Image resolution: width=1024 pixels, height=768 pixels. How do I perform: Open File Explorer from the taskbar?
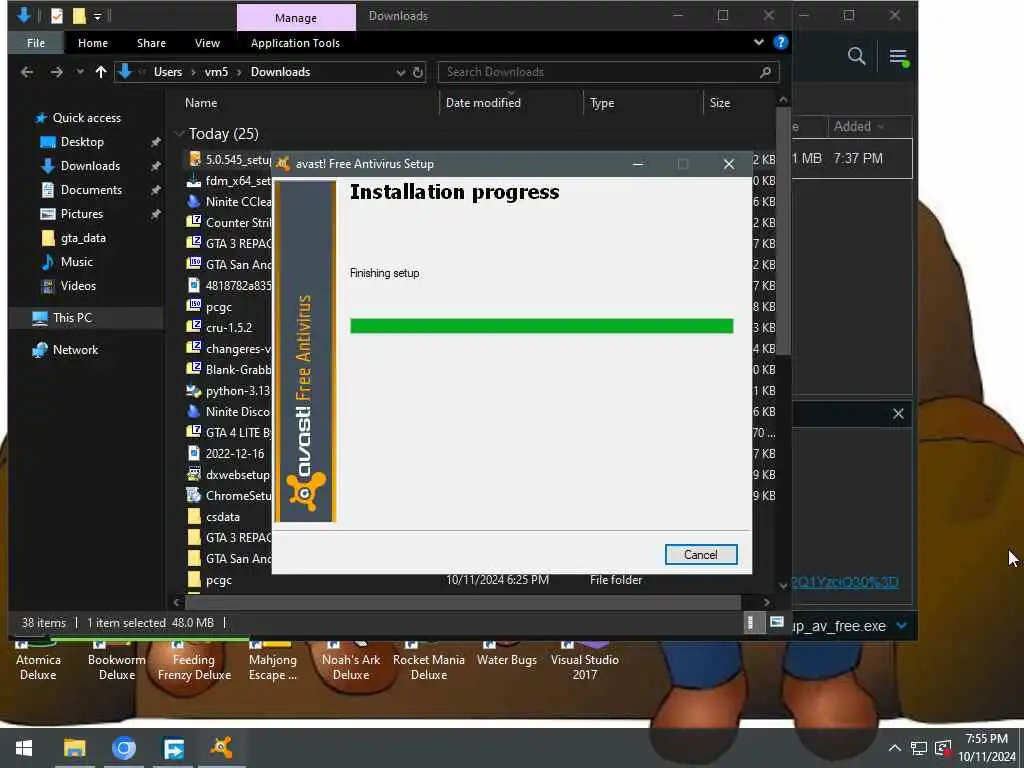[x=74, y=748]
